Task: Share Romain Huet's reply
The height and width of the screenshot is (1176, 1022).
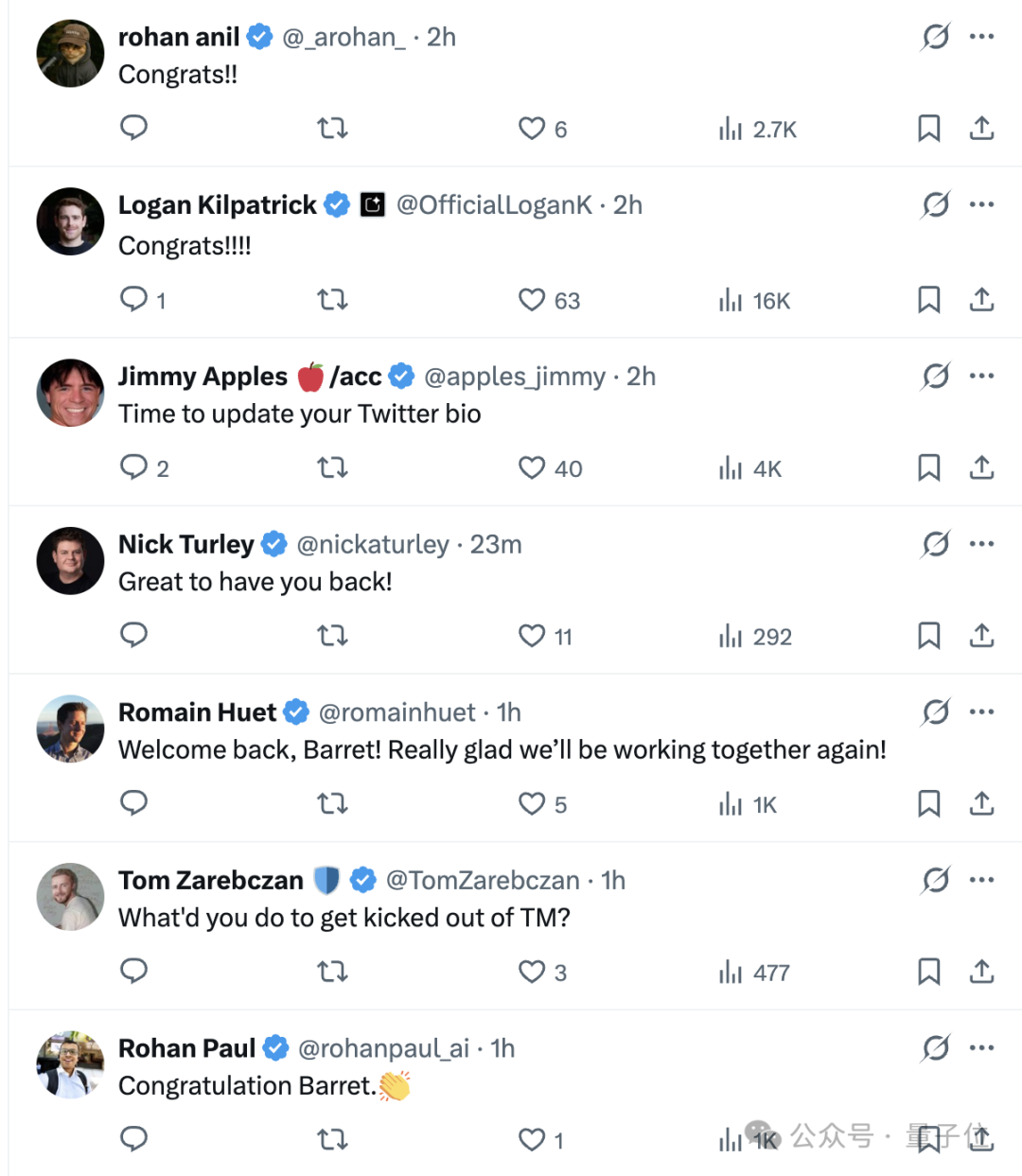Action: click(982, 803)
